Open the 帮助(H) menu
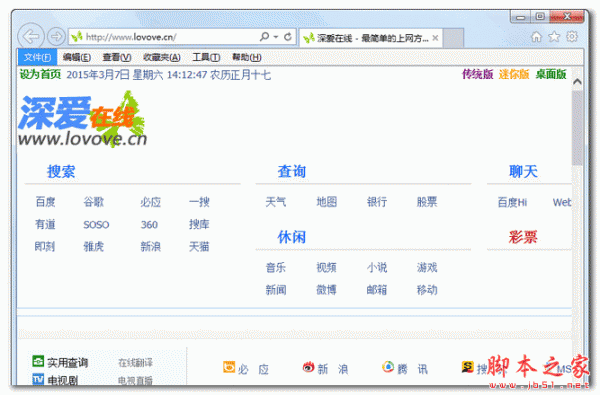The image size is (600, 395). click(246, 57)
